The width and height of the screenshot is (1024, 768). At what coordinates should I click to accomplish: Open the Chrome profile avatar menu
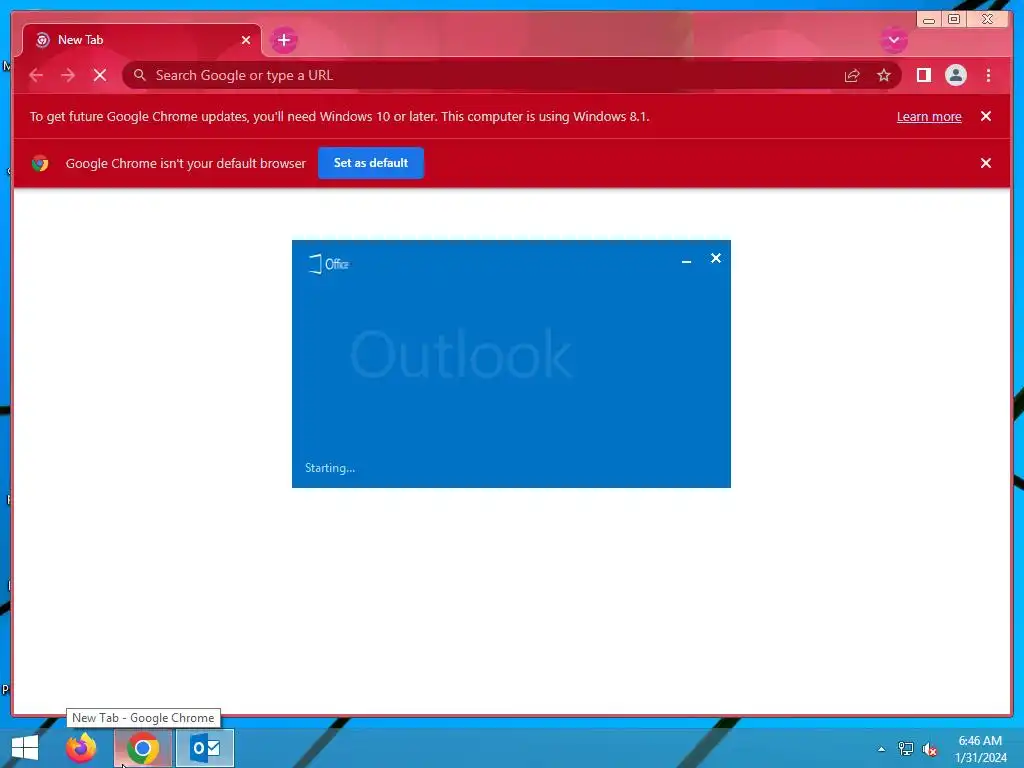pyautogui.click(x=955, y=75)
